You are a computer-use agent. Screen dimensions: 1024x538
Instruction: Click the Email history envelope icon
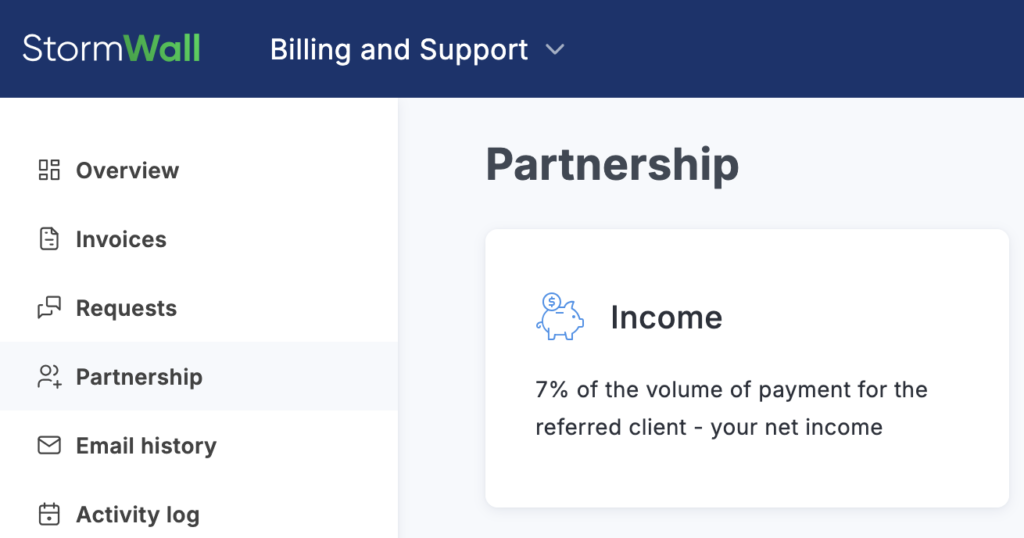[x=49, y=446]
